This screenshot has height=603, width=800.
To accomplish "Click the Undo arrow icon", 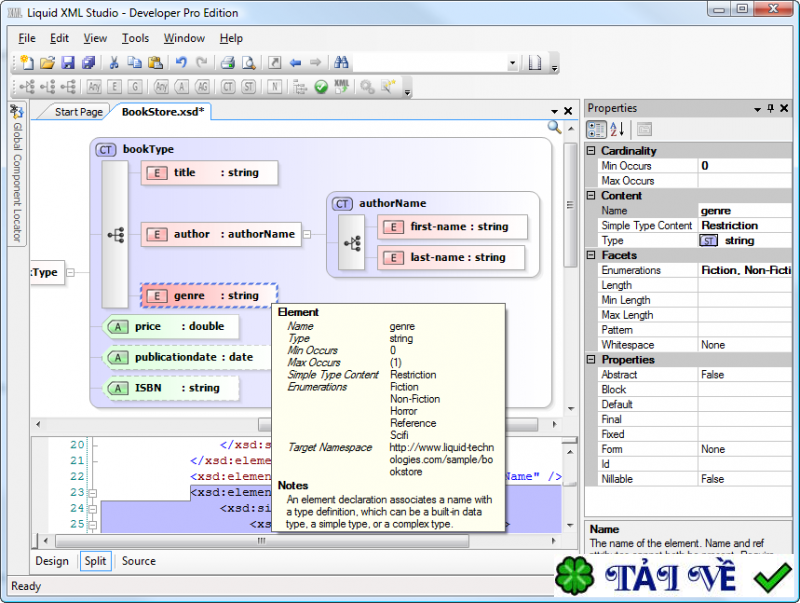I will tap(181, 63).
